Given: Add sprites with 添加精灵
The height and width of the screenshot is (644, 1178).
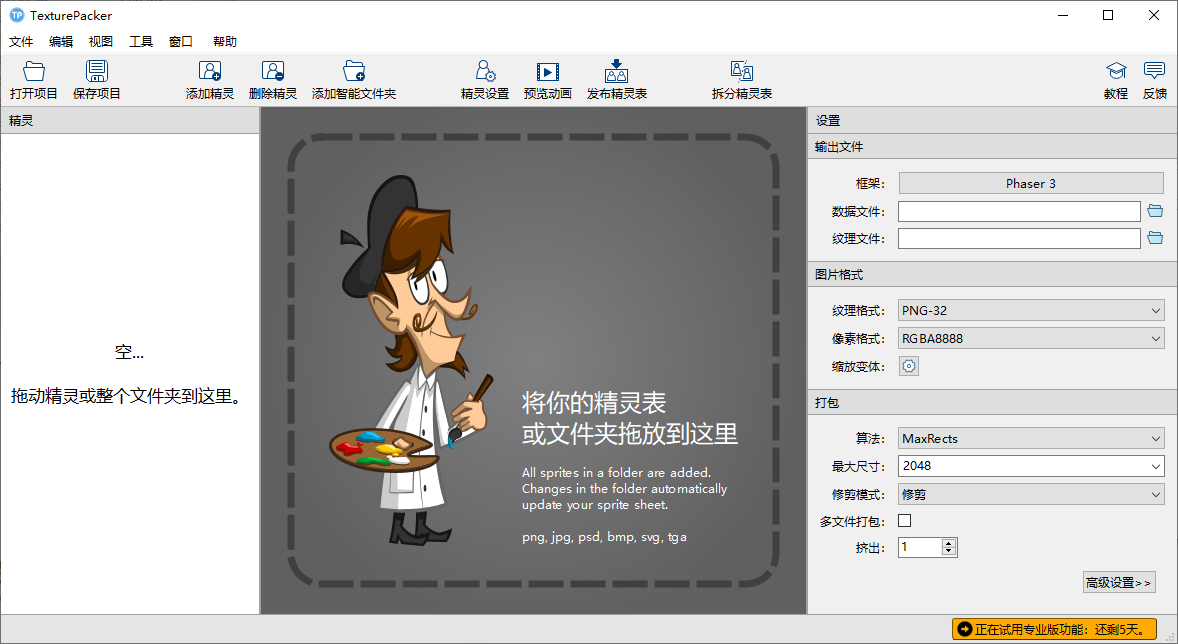Looking at the screenshot, I should tap(210, 80).
